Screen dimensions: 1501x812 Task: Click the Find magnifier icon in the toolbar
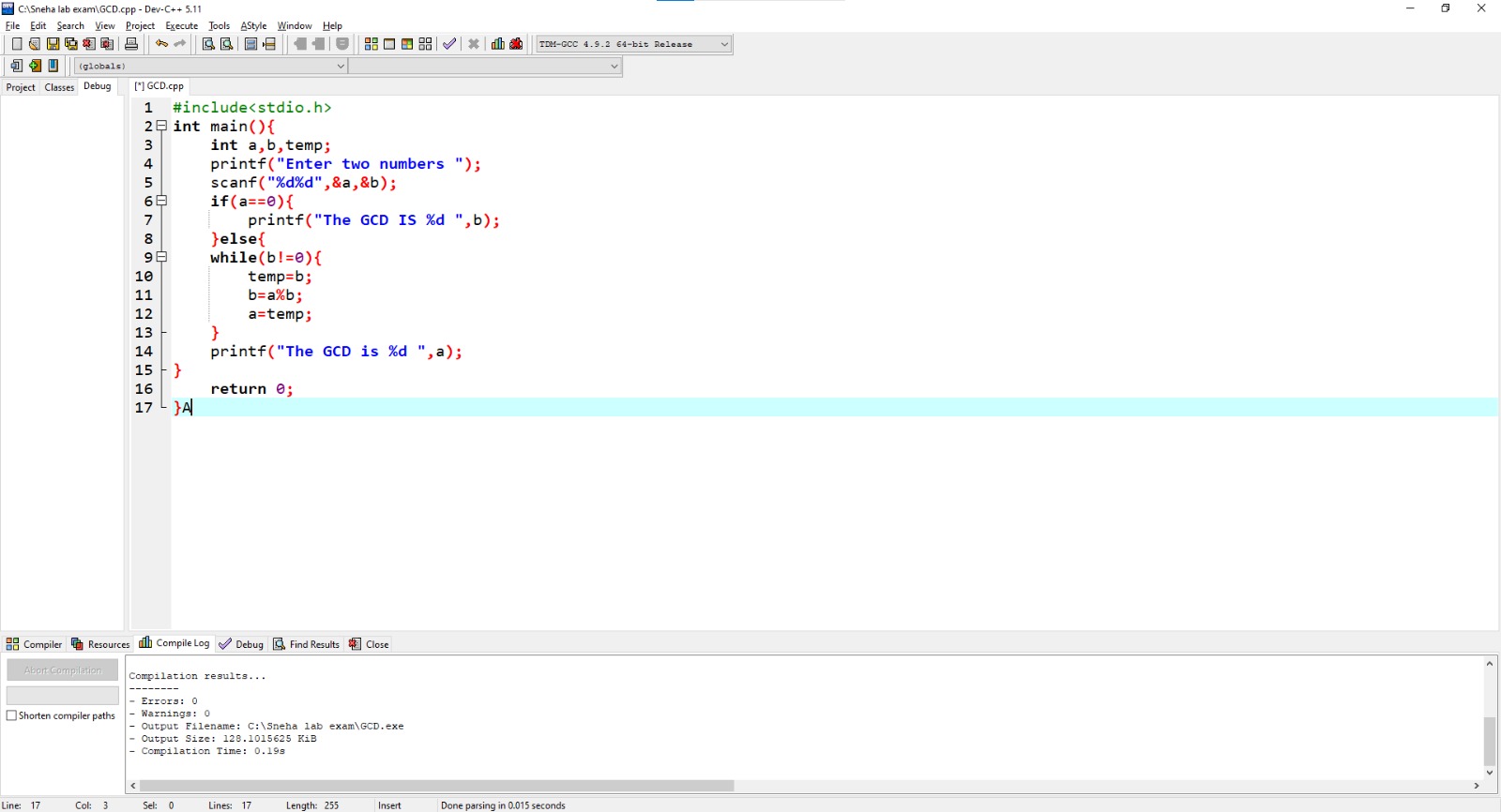click(208, 44)
